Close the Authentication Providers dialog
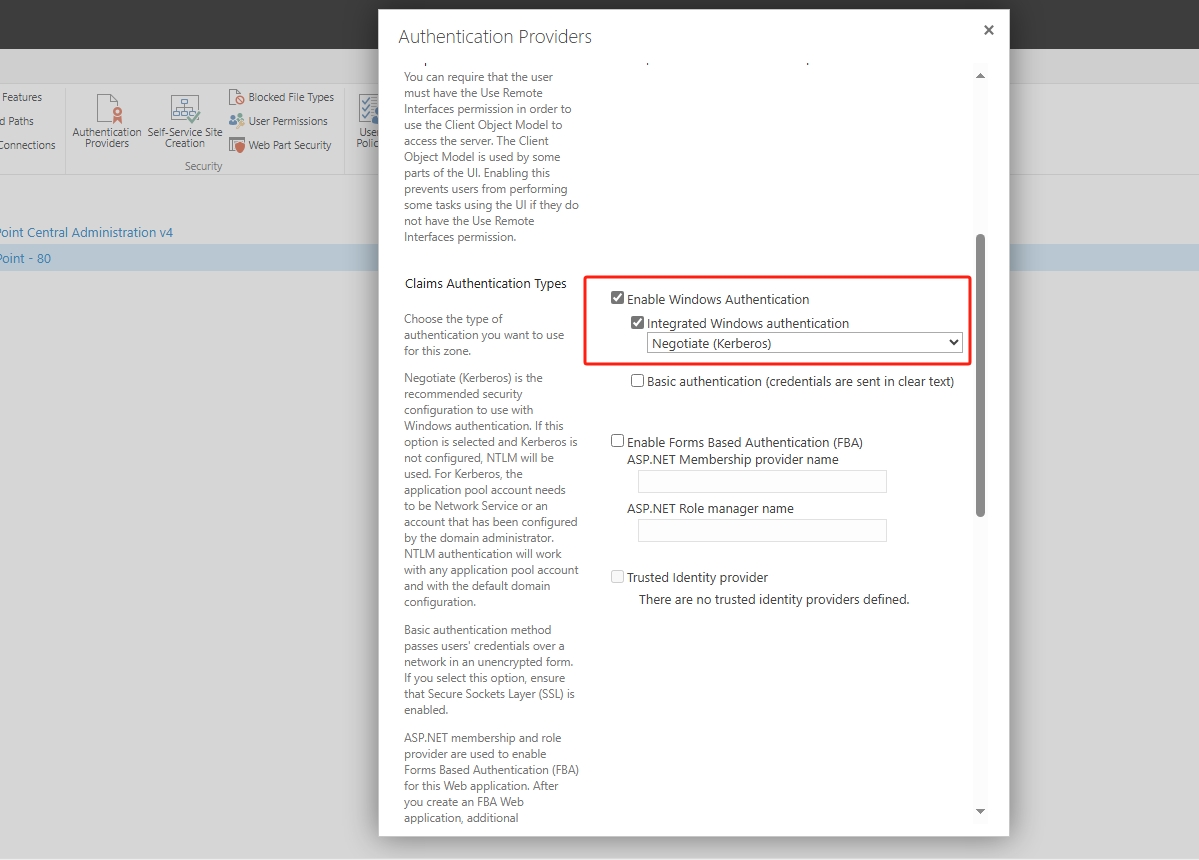Image resolution: width=1199 pixels, height=860 pixels. [989, 30]
